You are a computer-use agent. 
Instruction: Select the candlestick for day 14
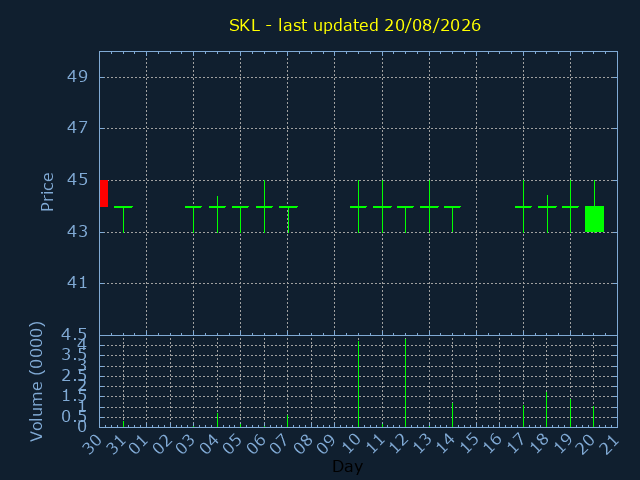click(452, 220)
